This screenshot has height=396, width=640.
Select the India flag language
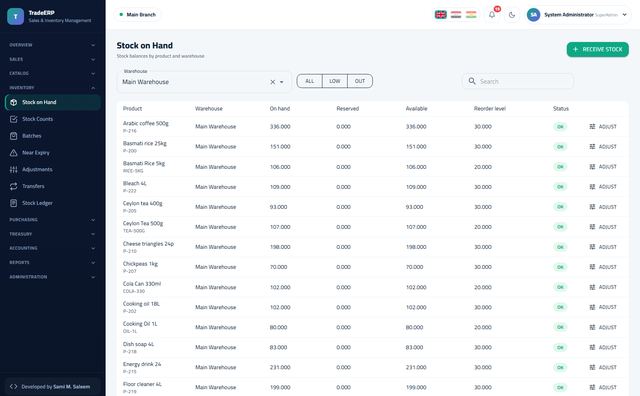[x=471, y=15]
